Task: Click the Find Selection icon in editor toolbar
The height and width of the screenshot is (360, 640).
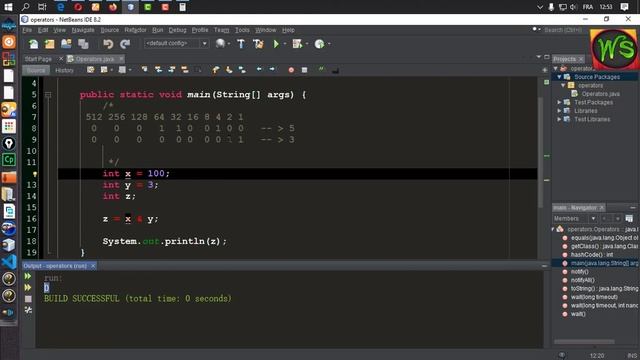Action: click(x=144, y=70)
